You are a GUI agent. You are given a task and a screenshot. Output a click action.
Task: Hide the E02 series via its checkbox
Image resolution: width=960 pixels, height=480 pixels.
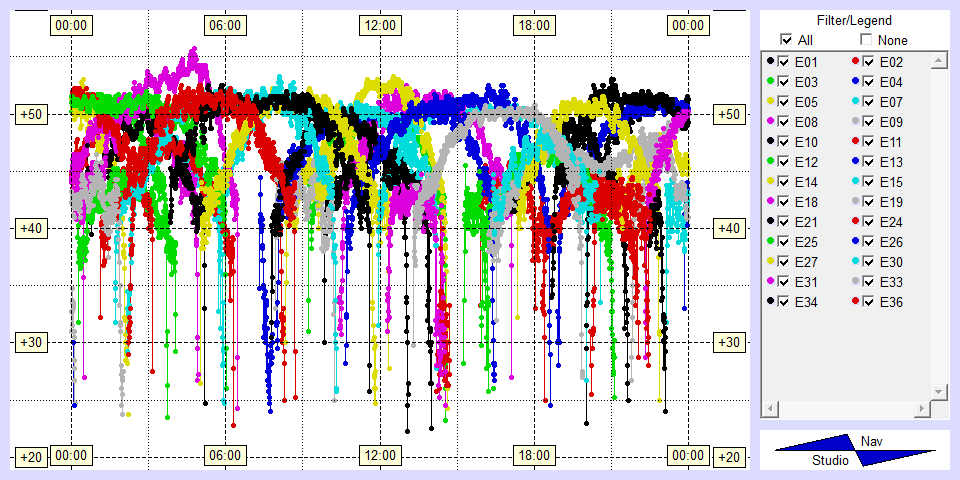pos(868,62)
